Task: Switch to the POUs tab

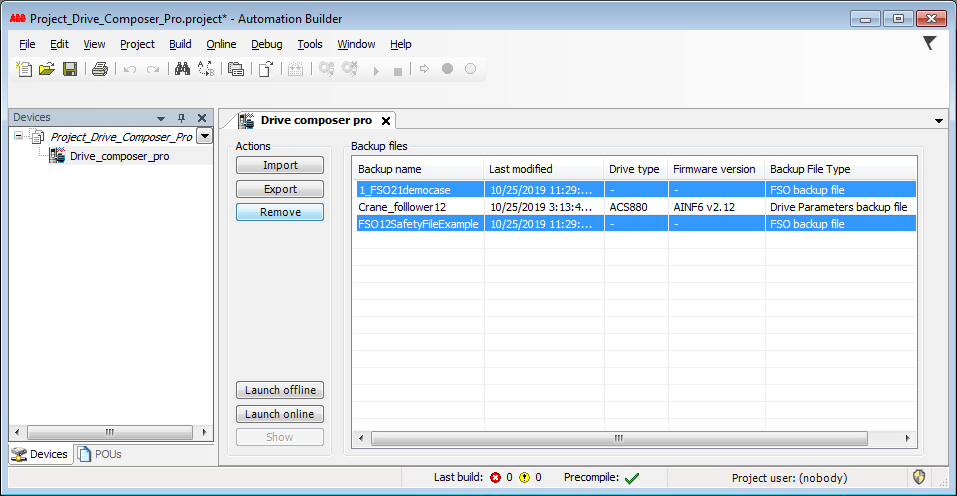Action: pos(99,454)
